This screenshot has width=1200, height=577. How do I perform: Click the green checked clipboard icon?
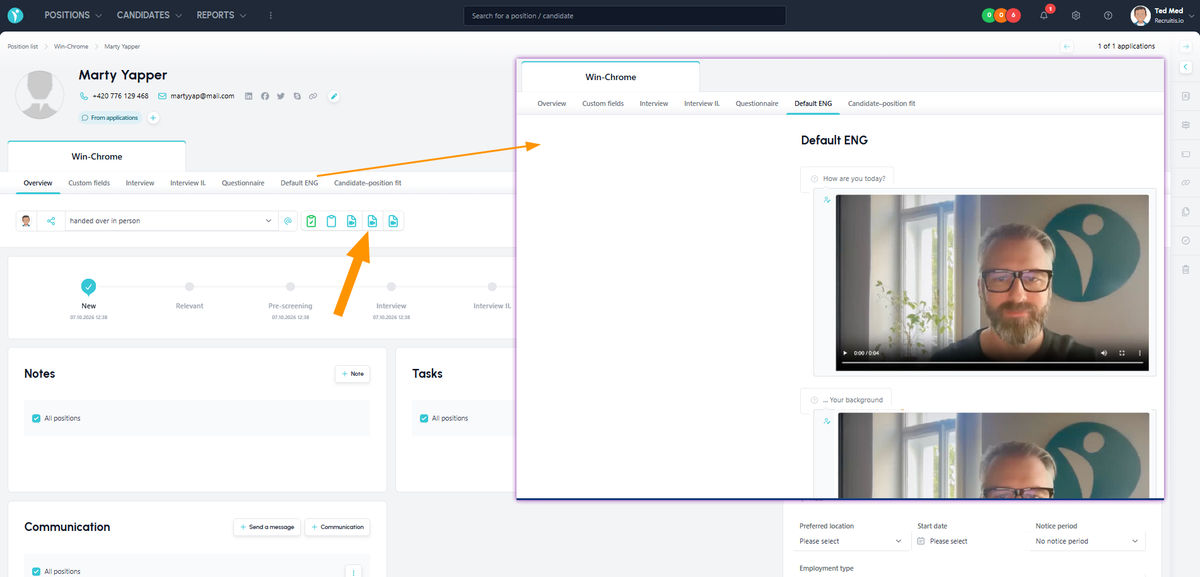[311, 221]
